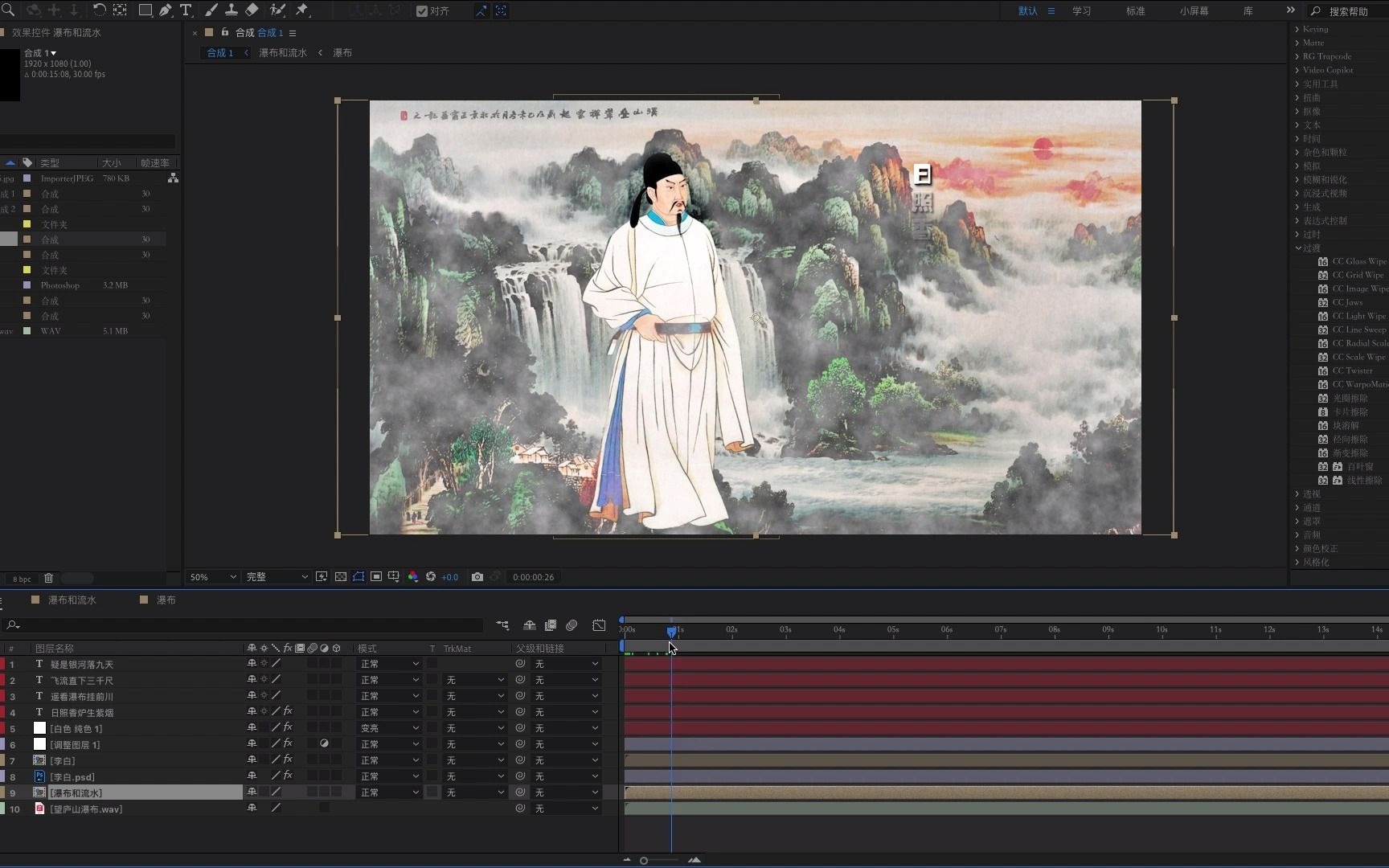Switch to the 学习 workspace
Image resolution: width=1389 pixels, height=868 pixels.
click(x=1081, y=11)
